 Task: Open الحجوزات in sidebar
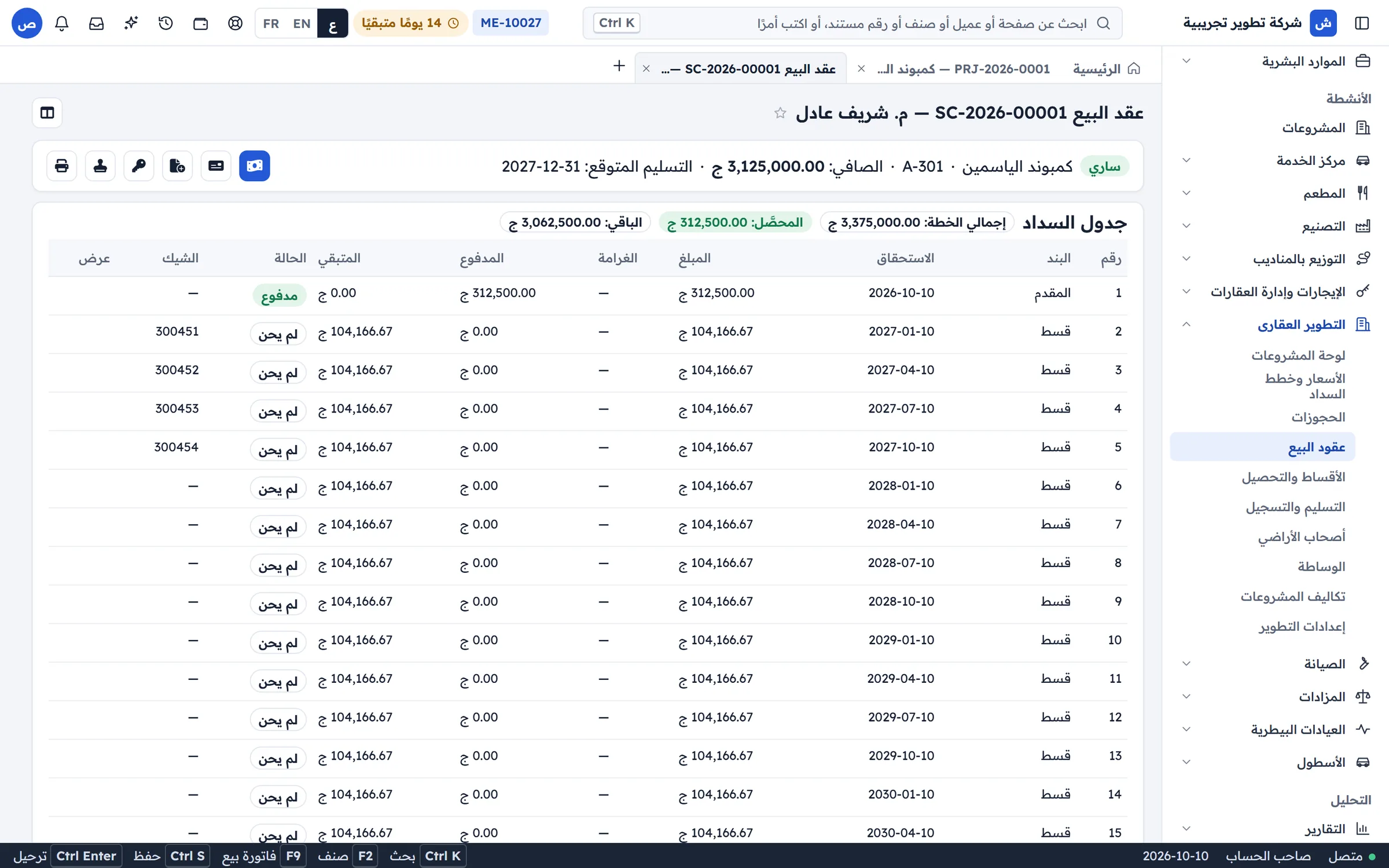pyautogui.click(x=1318, y=418)
